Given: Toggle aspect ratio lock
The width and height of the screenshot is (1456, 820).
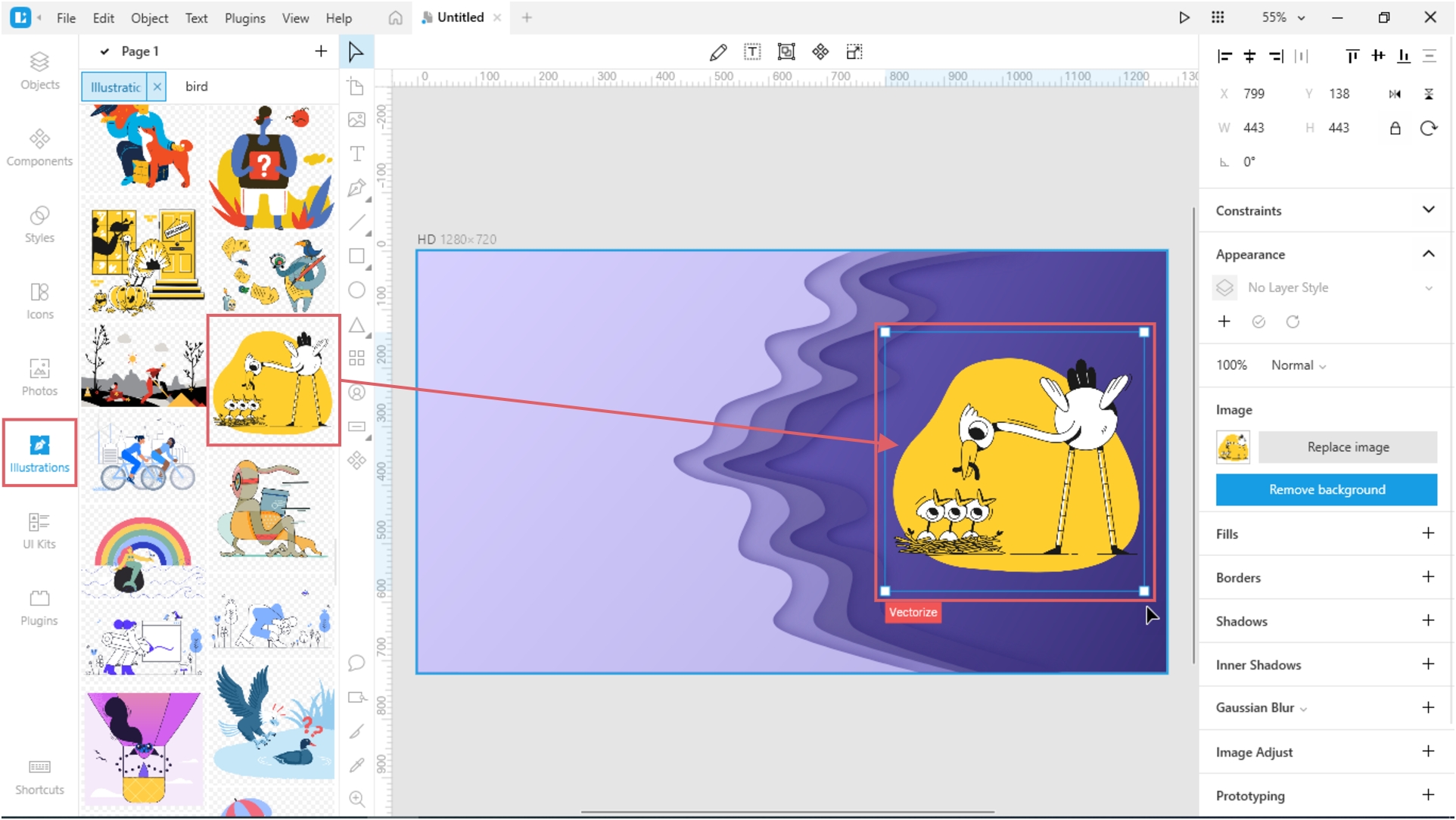Looking at the screenshot, I should tap(1395, 128).
